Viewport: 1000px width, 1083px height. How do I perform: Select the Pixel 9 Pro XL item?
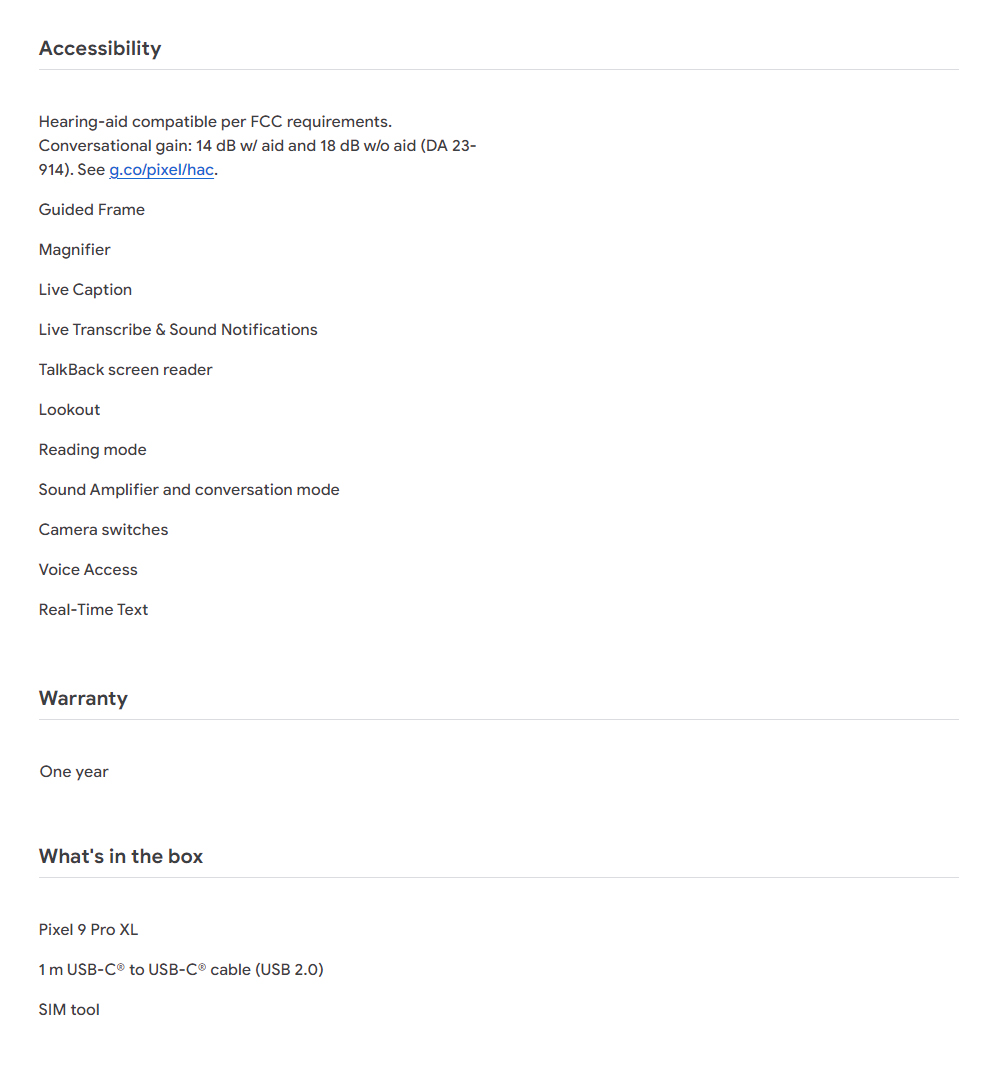[88, 930]
